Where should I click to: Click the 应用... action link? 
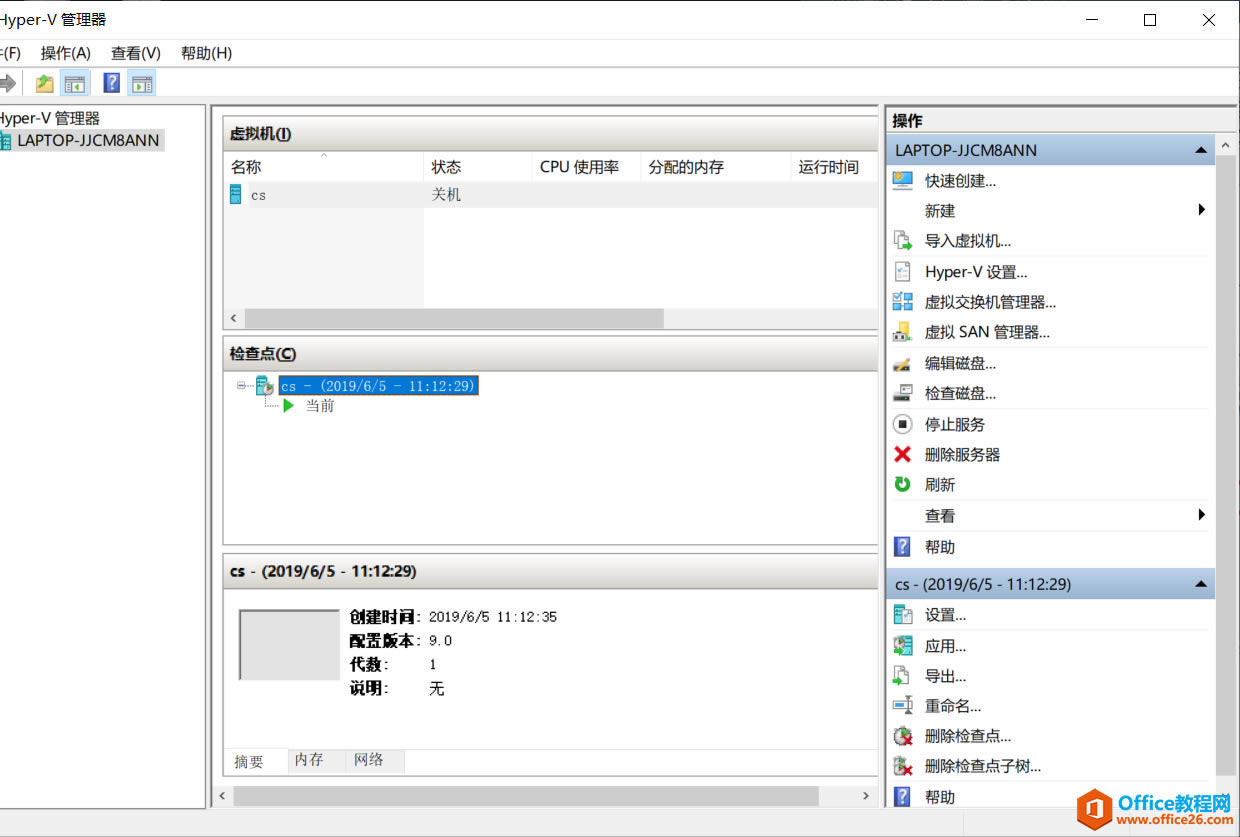click(945, 646)
